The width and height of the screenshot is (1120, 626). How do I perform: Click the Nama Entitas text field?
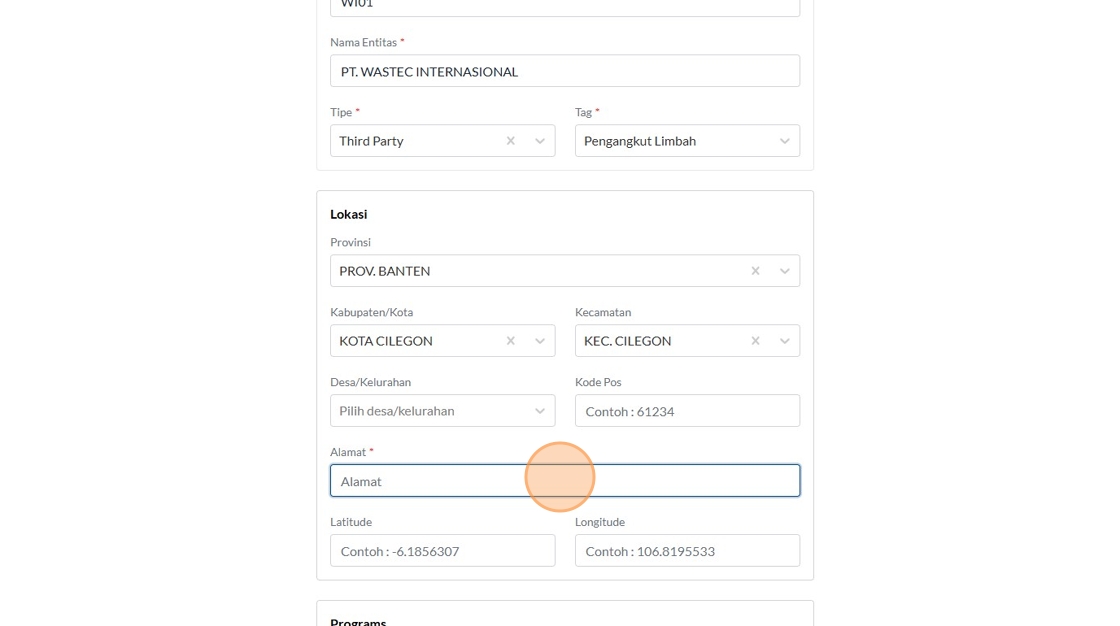pos(564,71)
